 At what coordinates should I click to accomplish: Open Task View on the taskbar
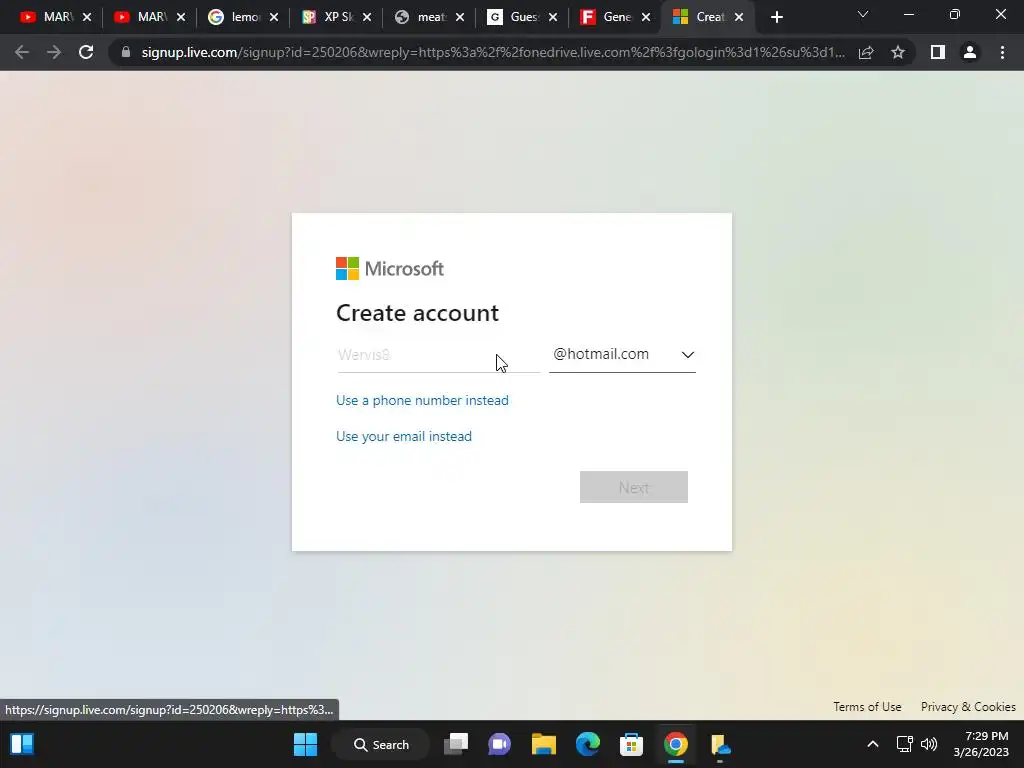456,744
